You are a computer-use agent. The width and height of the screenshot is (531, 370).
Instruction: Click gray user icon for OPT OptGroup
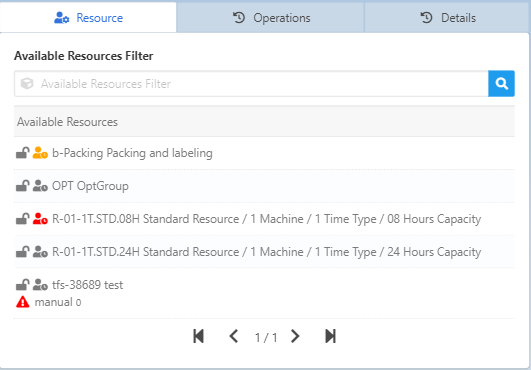tap(40, 186)
